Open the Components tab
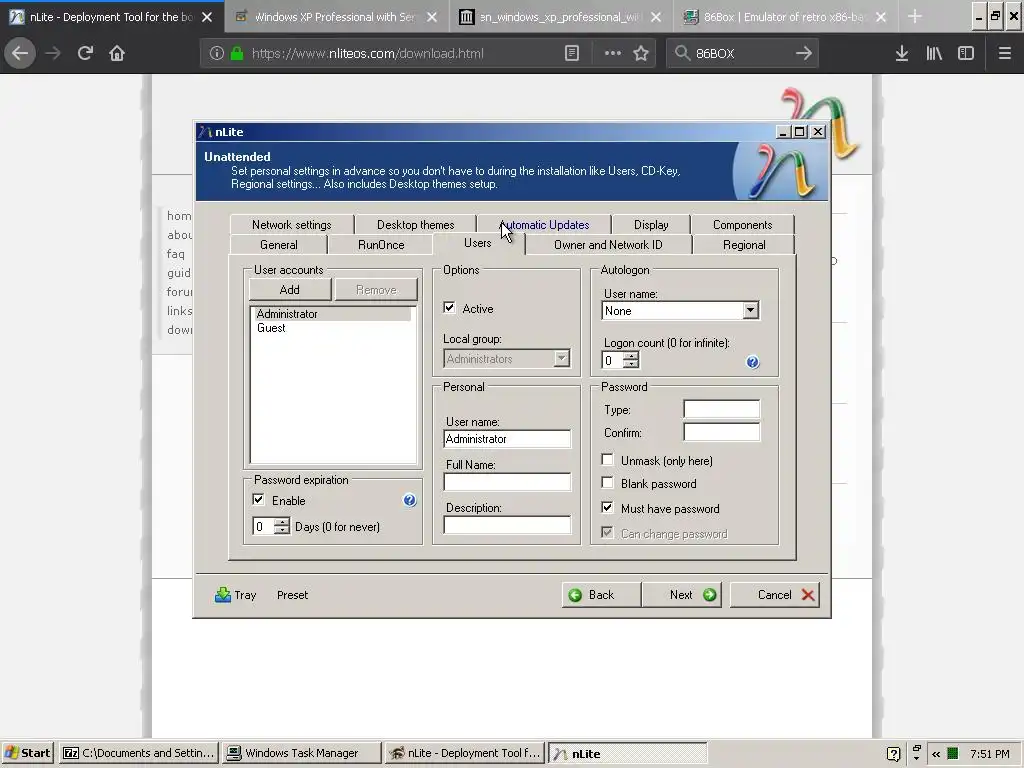 743,225
